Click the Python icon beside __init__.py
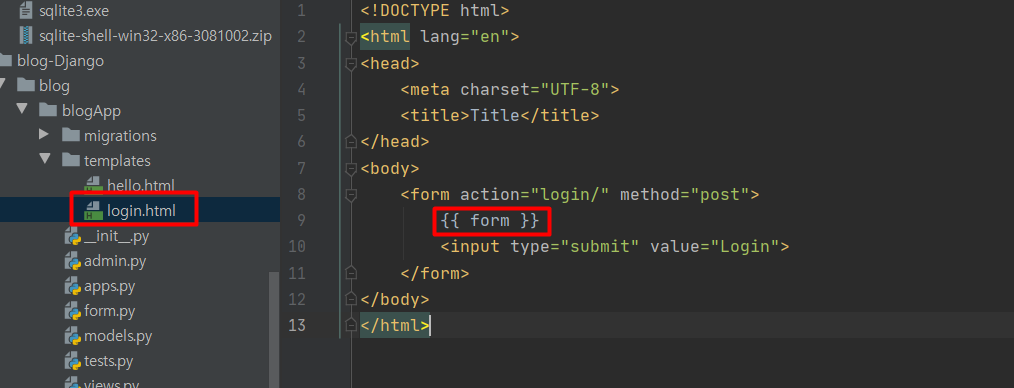 tap(72, 236)
